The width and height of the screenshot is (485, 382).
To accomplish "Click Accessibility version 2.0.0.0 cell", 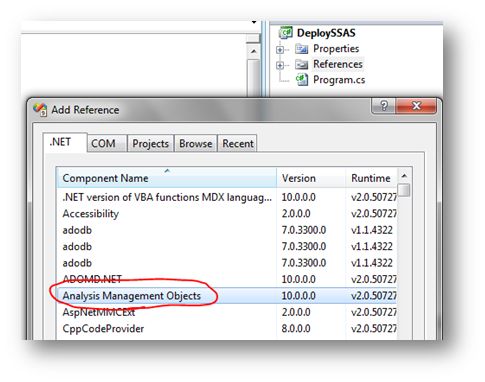I will pos(296,214).
